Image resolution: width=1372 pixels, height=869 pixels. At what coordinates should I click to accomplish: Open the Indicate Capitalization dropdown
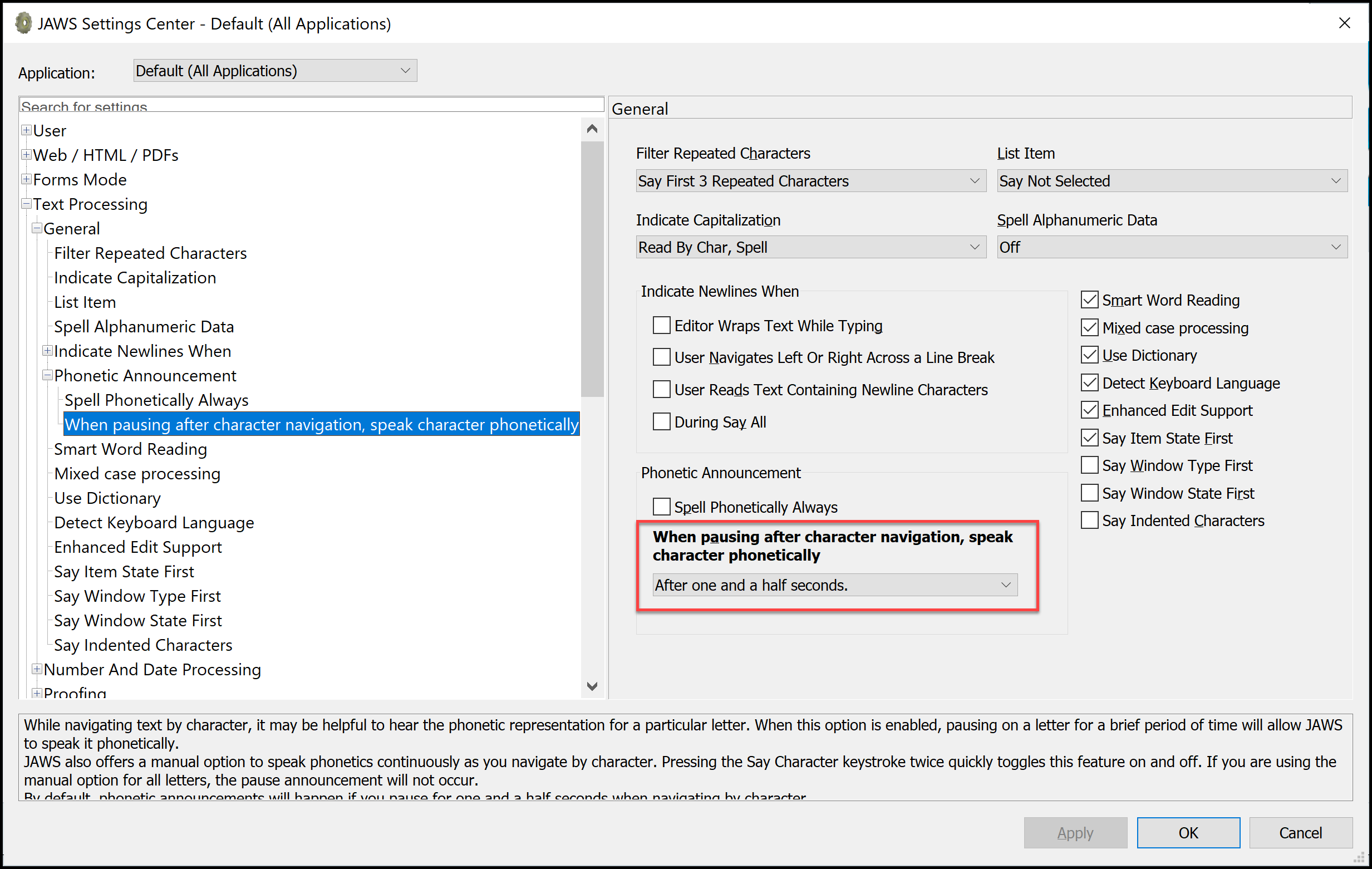coord(811,247)
